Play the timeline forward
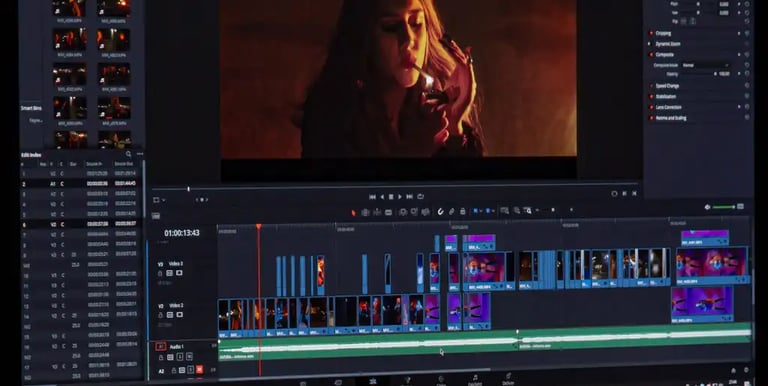The width and height of the screenshot is (768, 386). 400,196
